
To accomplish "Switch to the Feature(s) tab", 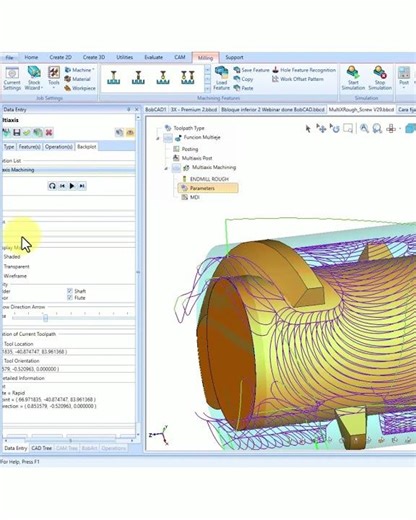I will [x=29, y=147].
